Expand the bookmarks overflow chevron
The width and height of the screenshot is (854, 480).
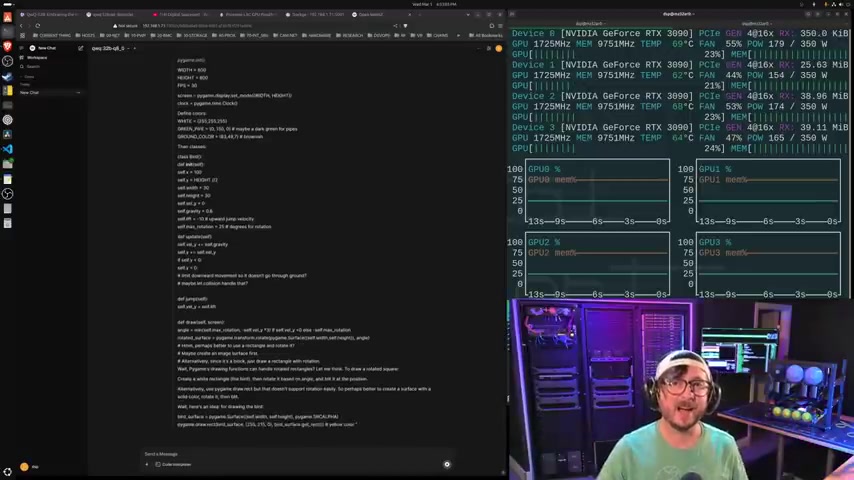coord(458,35)
